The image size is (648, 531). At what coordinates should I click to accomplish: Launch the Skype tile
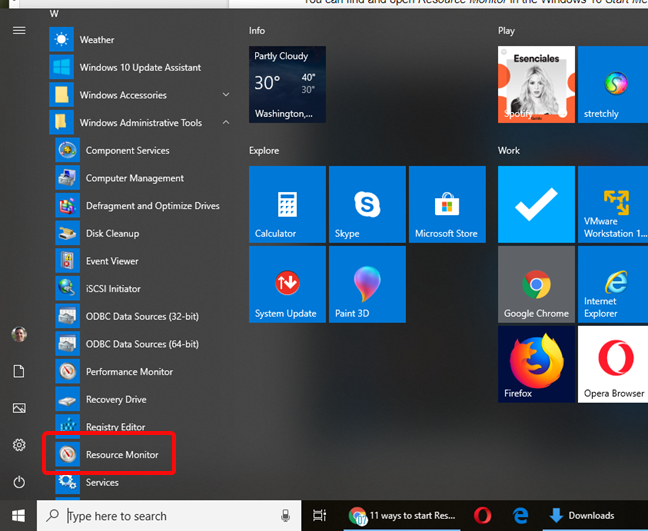pos(367,204)
